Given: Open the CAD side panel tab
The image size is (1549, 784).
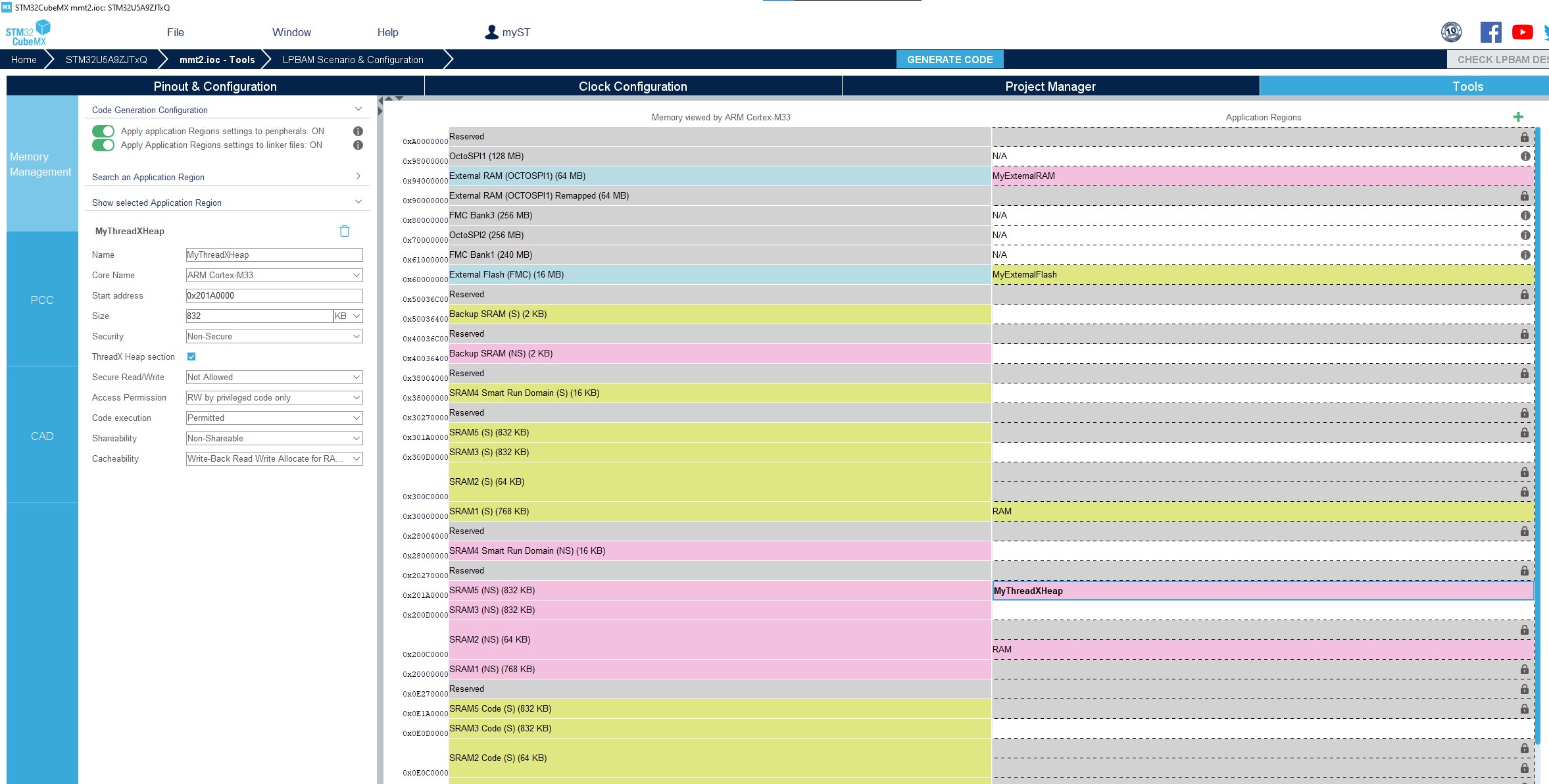Looking at the screenshot, I should click(42, 436).
